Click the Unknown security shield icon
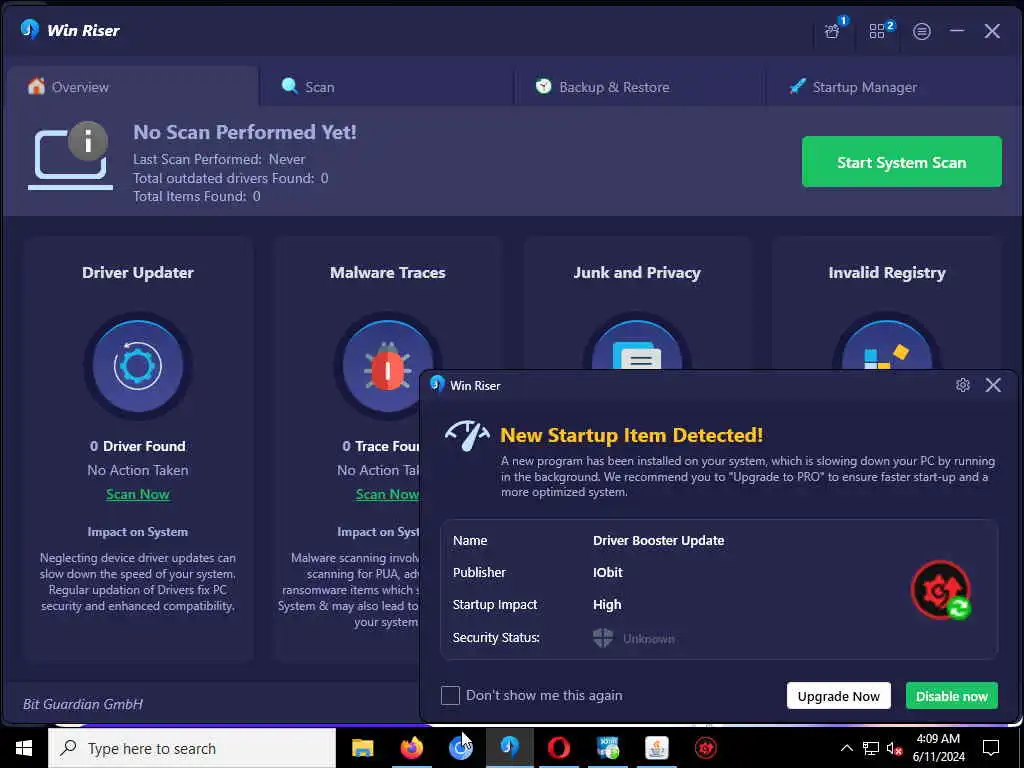This screenshot has height=768, width=1024. [x=603, y=637]
